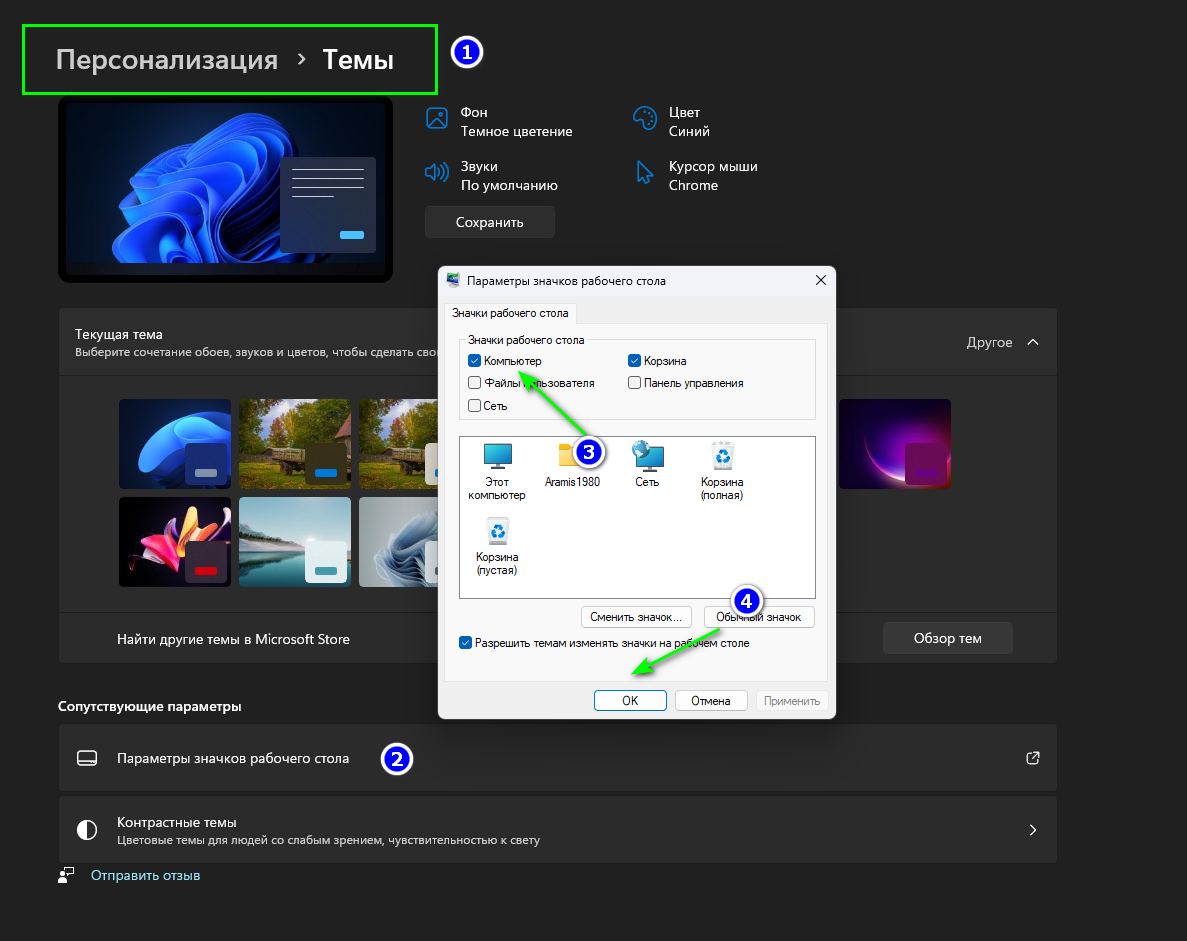Click the Другое current theme name

click(x=989, y=342)
